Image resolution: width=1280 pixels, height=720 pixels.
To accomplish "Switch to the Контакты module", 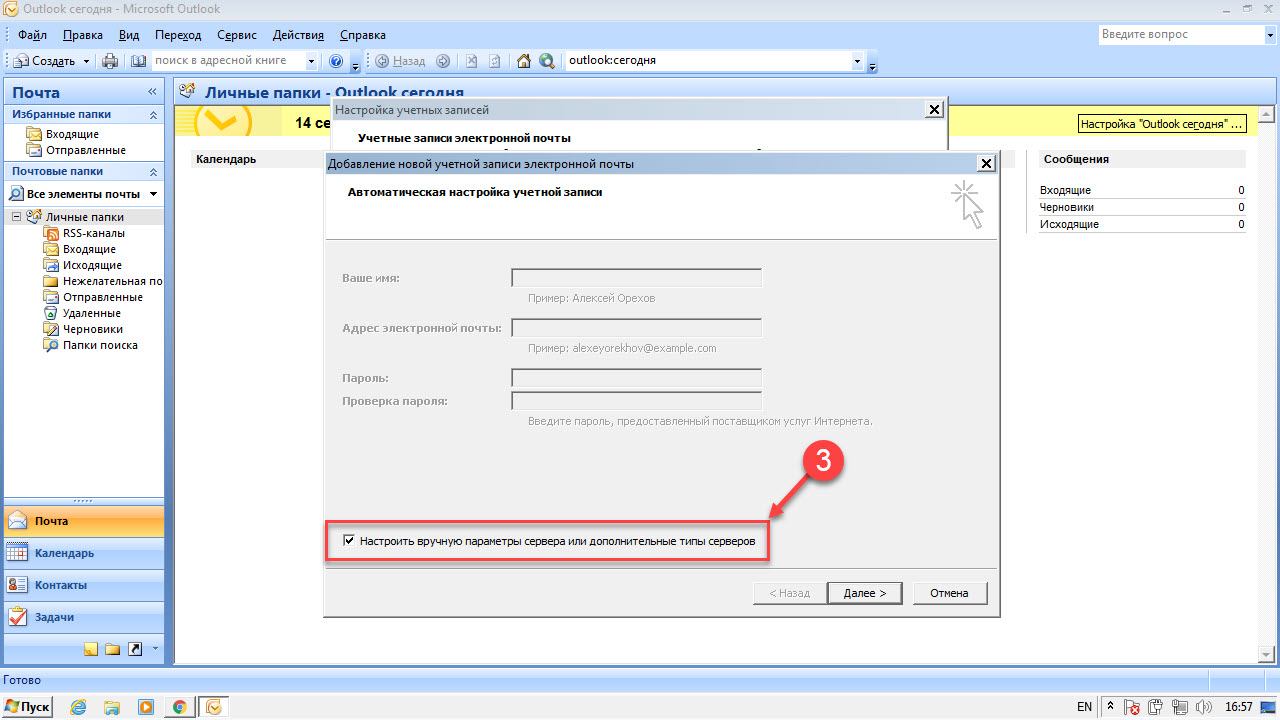I will (84, 585).
